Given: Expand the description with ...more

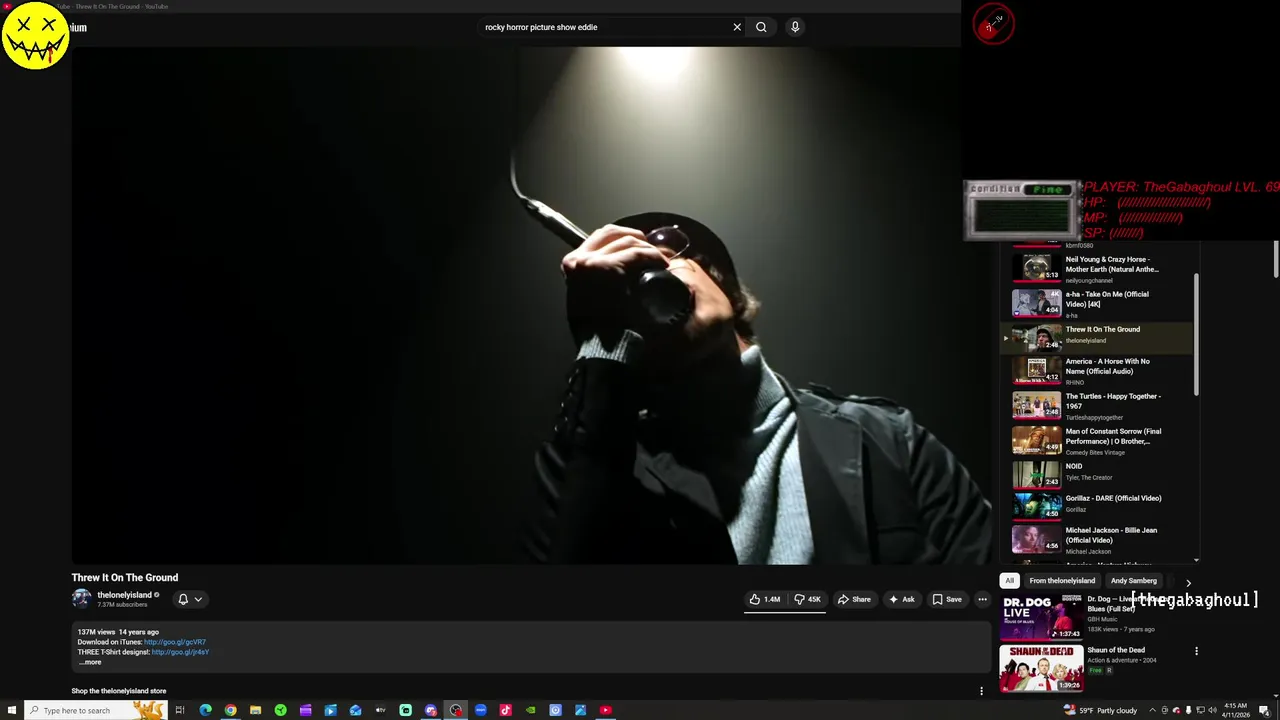Looking at the screenshot, I should (x=90, y=662).
